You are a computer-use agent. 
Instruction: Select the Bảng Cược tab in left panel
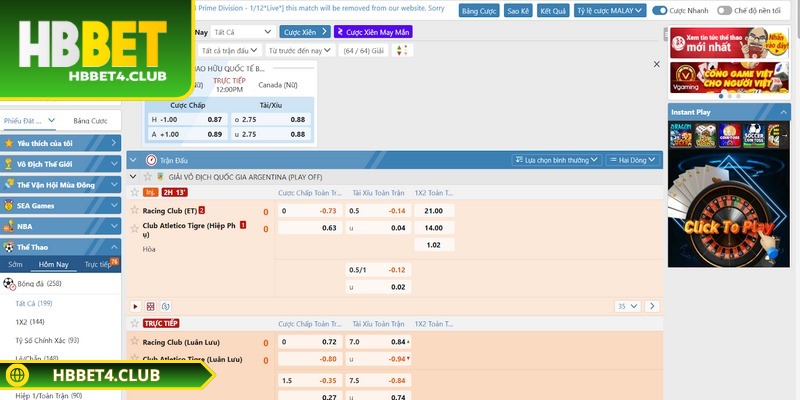pyautogui.click(x=90, y=121)
